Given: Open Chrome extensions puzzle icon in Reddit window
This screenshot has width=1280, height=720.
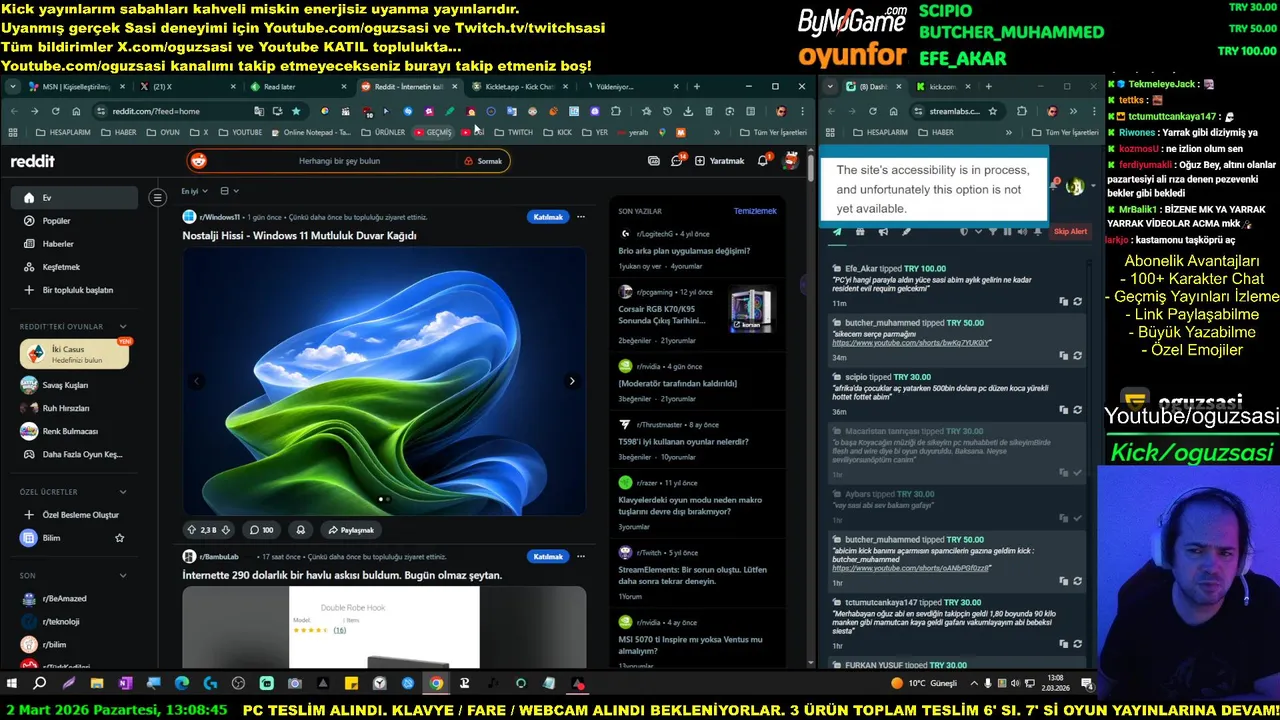Looking at the screenshot, I should click(x=616, y=111).
